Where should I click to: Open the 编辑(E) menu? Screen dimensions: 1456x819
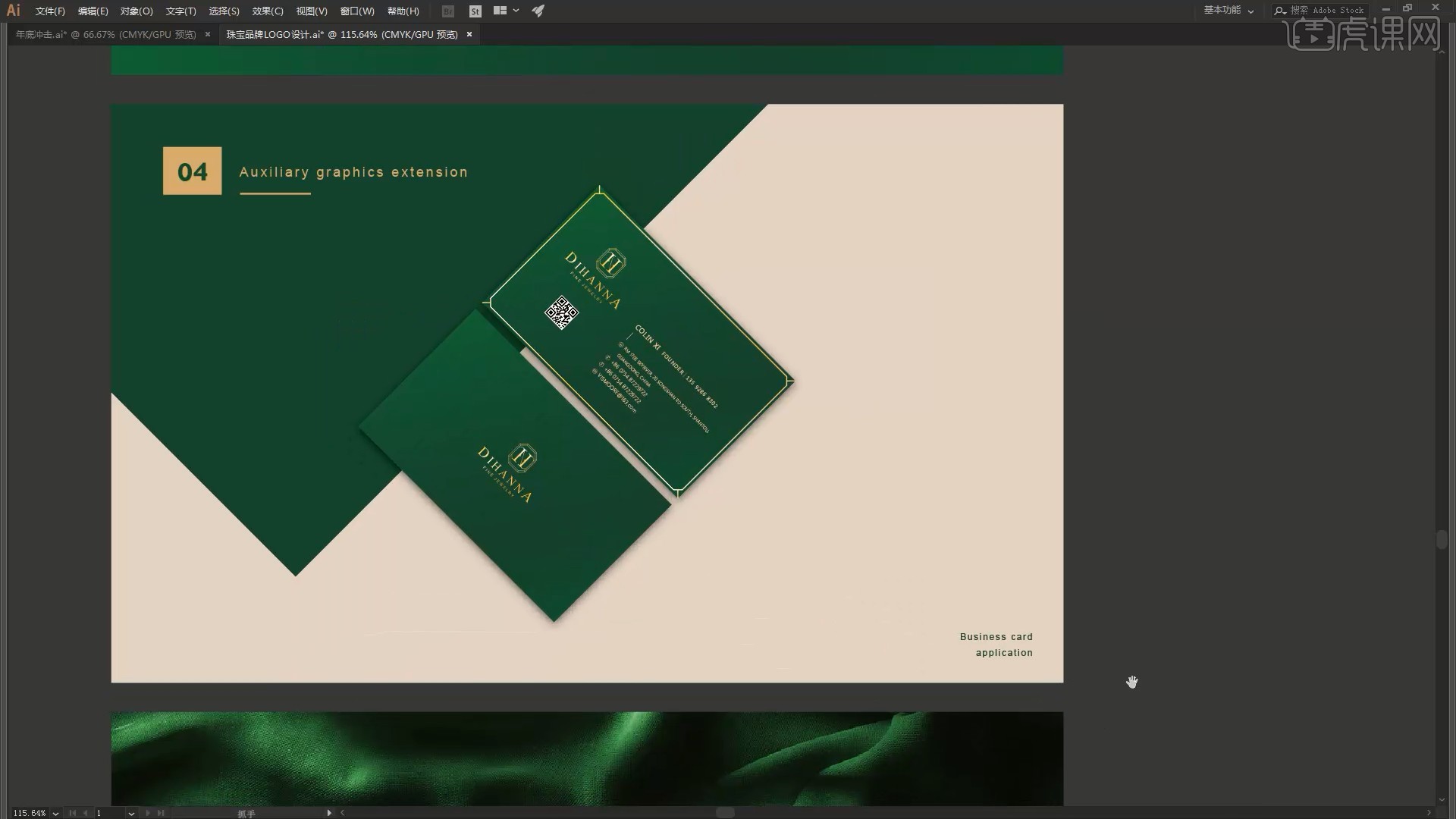pos(93,11)
